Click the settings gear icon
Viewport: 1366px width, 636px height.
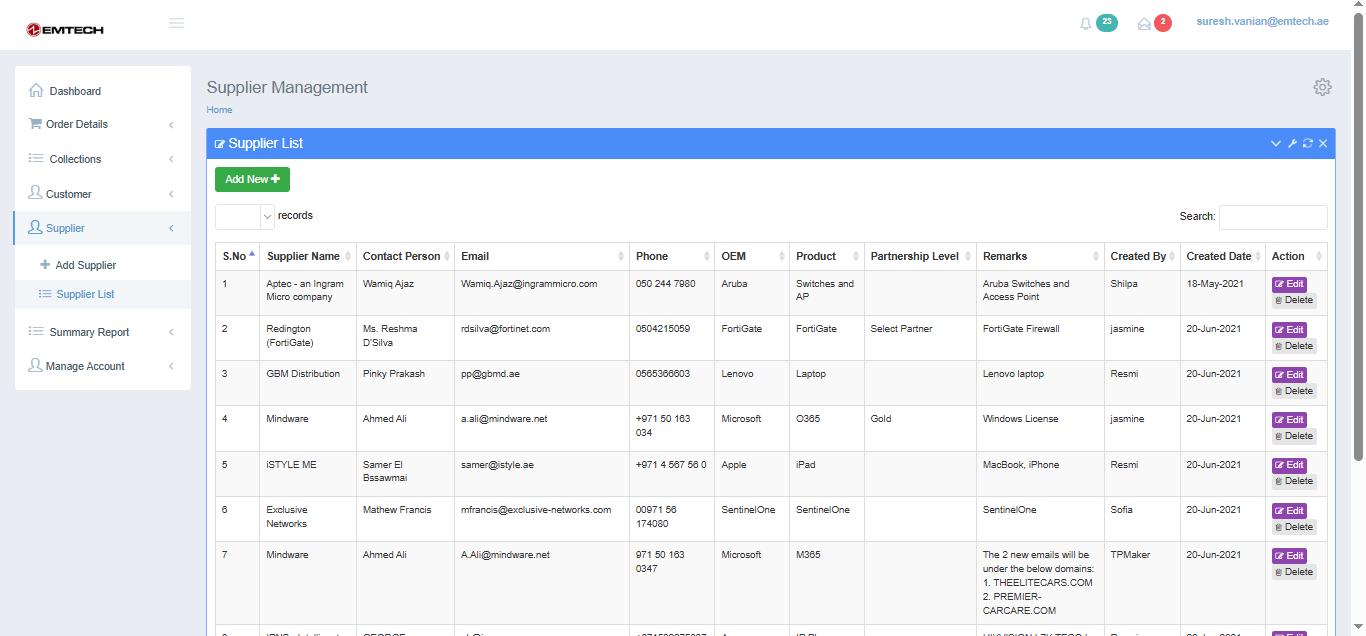point(1322,87)
